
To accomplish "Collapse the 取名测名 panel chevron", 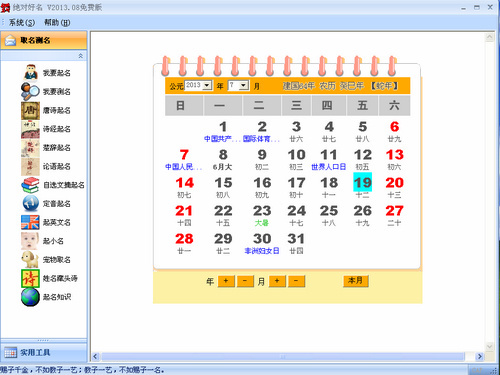I will click(81, 56).
